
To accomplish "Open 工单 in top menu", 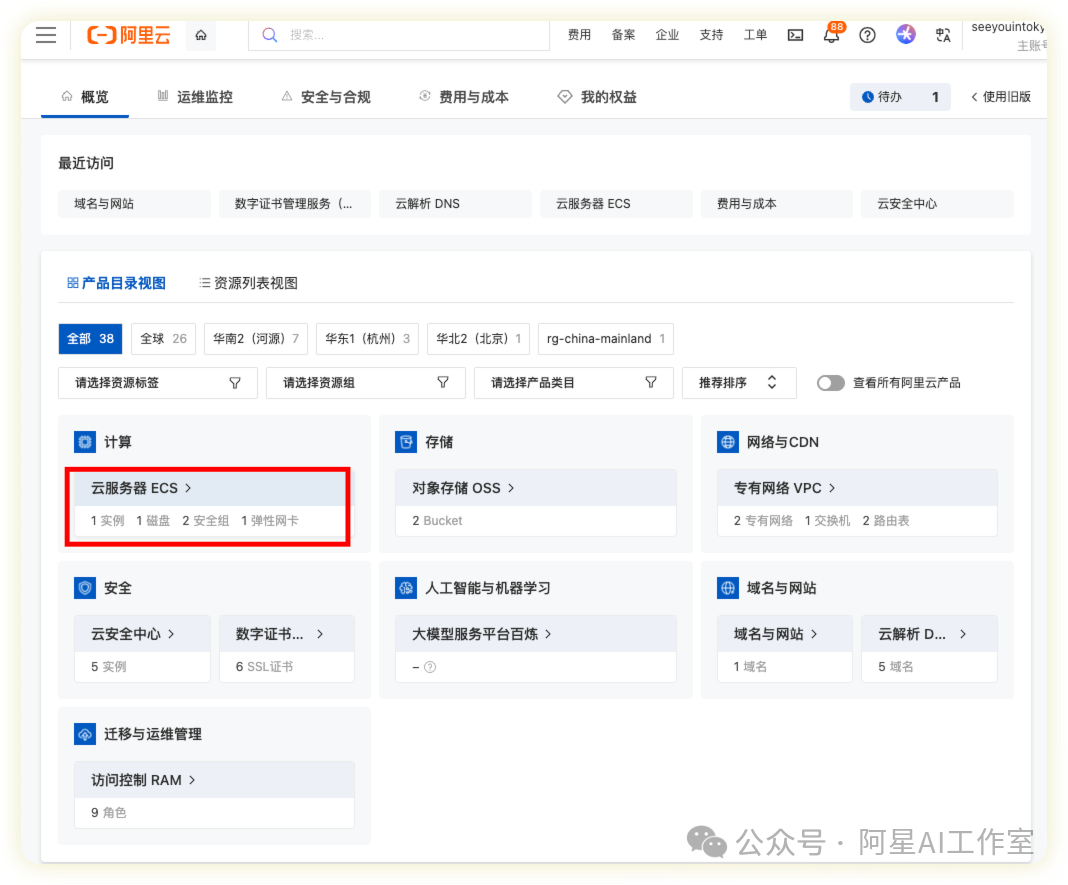I will pyautogui.click(x=755, y=35).
